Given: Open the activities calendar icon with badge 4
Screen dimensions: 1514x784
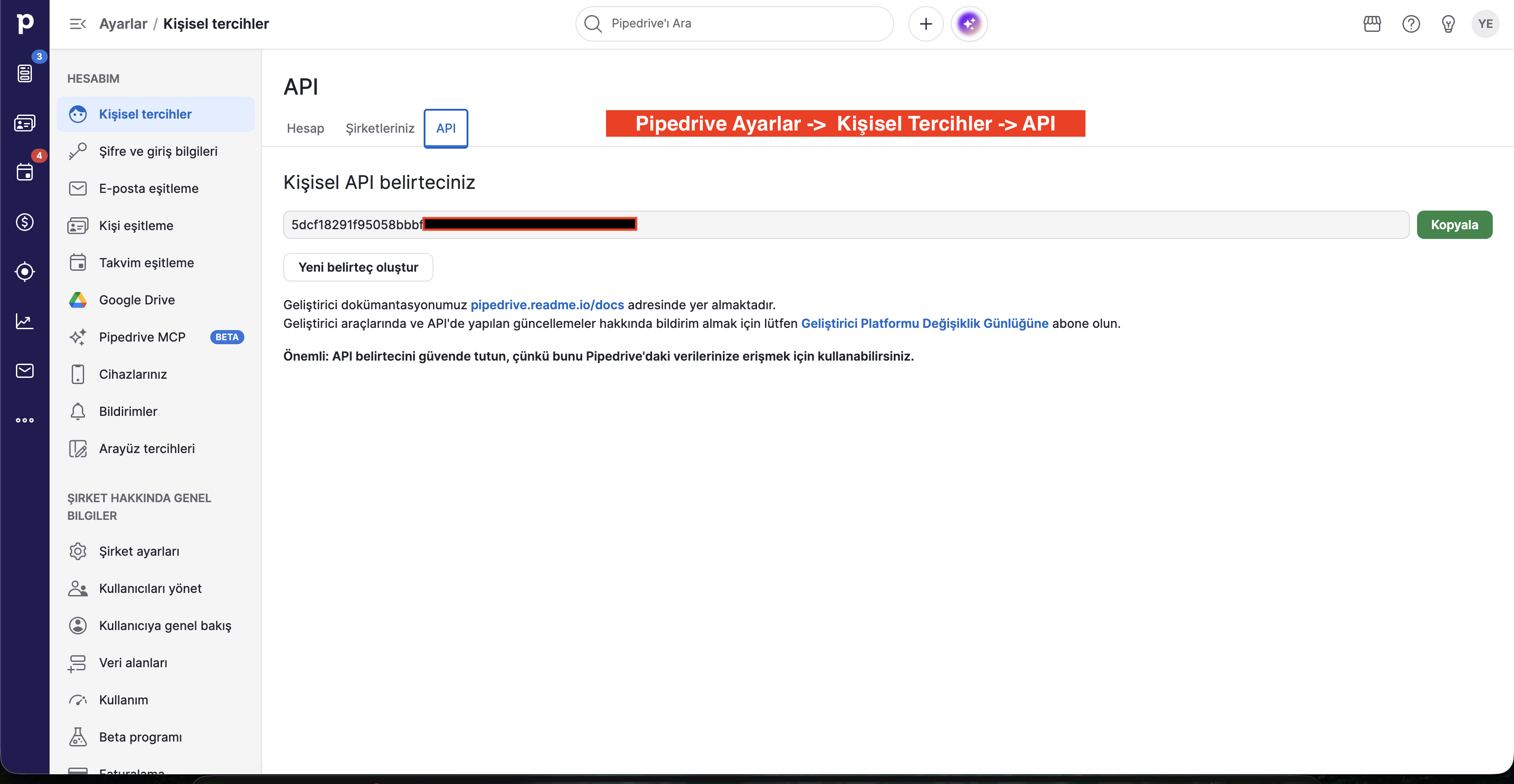Looking at the screenshot, I should pos(25,172).
